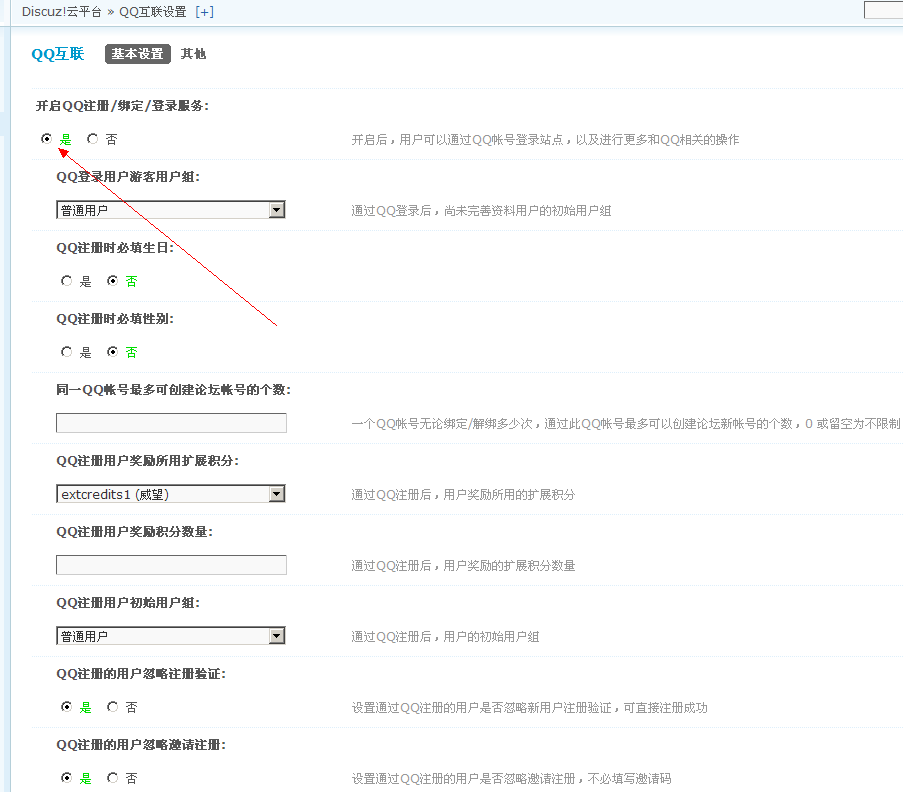
Task: Switch to the 其他 tab
Action: [x=193, y=54]
